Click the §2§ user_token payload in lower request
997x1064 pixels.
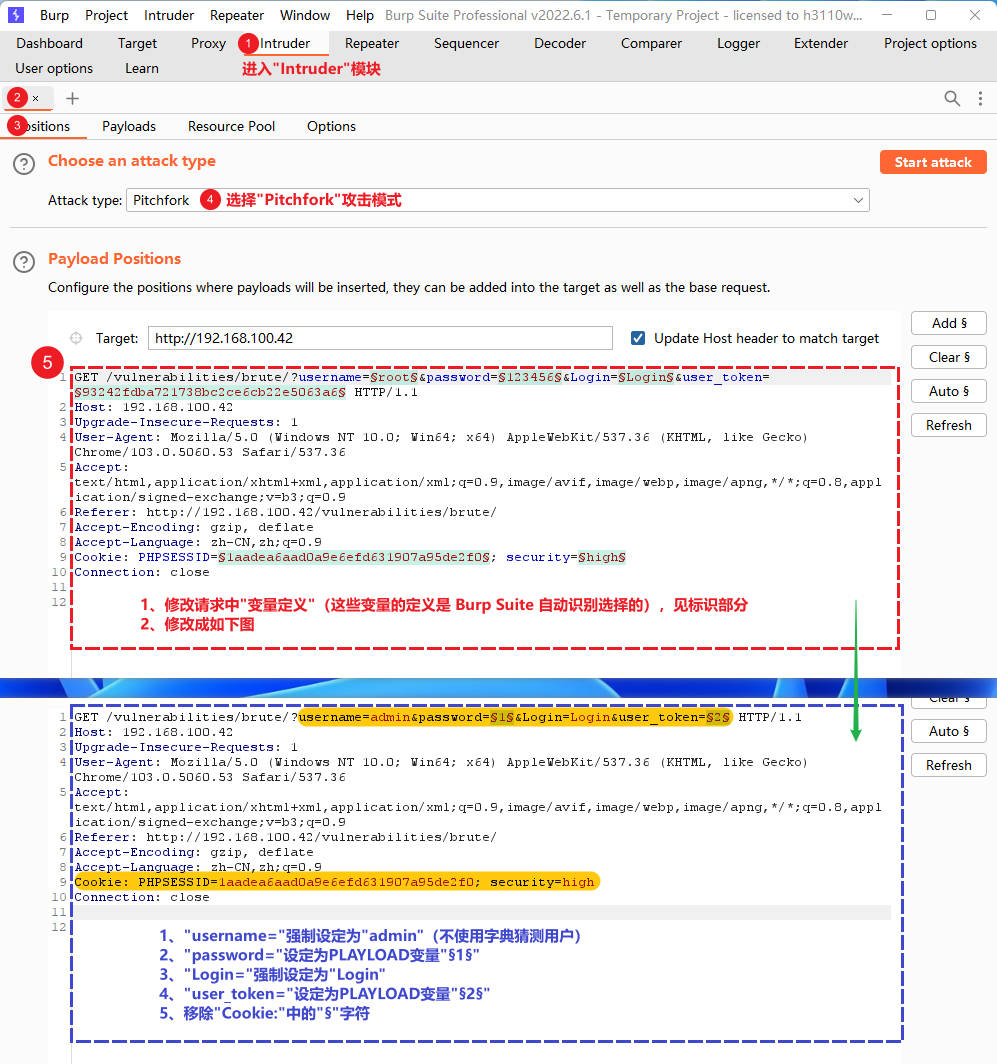[718, 717]
